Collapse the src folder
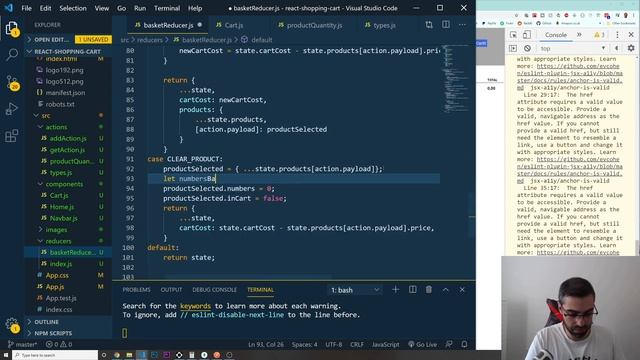This screenshot has height=360, width=640. click(46, 116)
